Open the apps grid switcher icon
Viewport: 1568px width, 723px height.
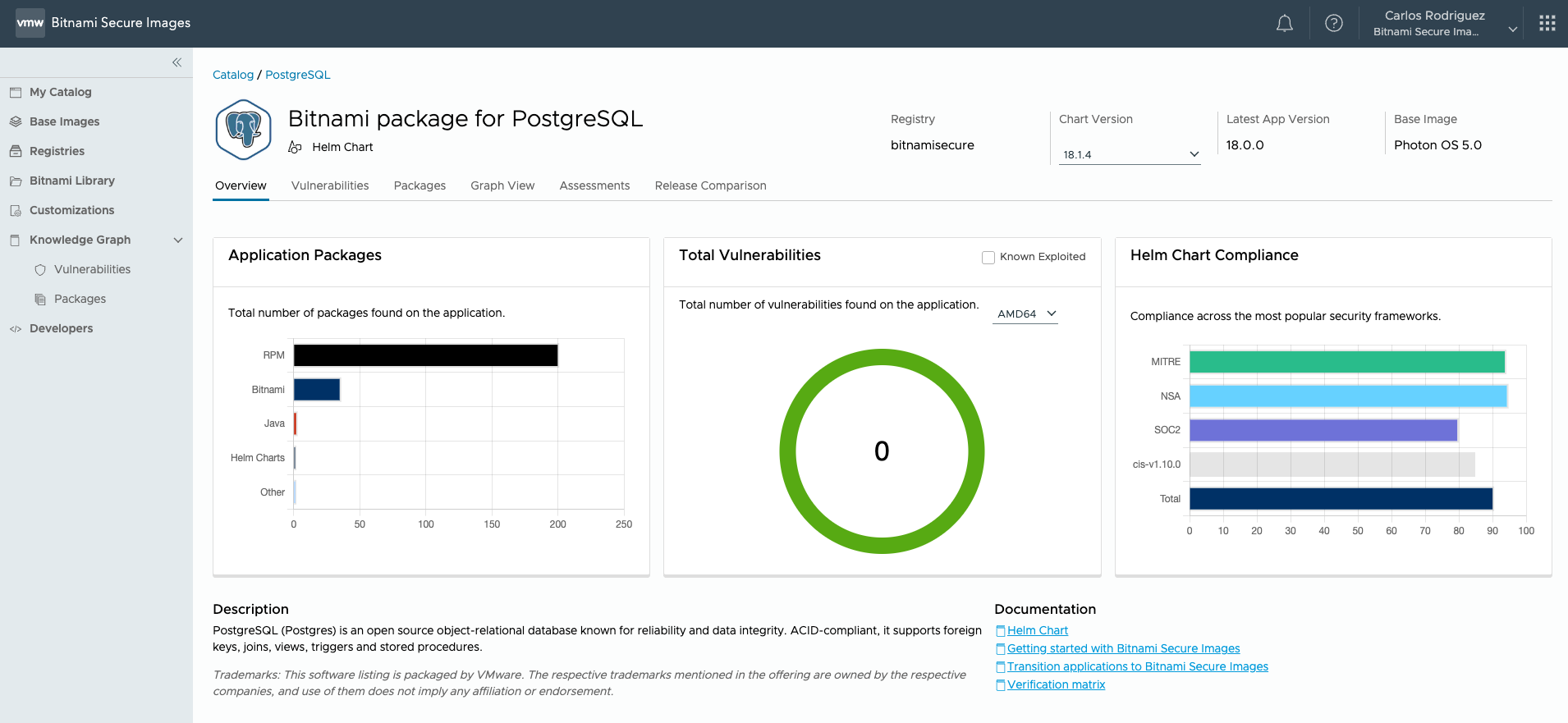tap(1547, 24)
